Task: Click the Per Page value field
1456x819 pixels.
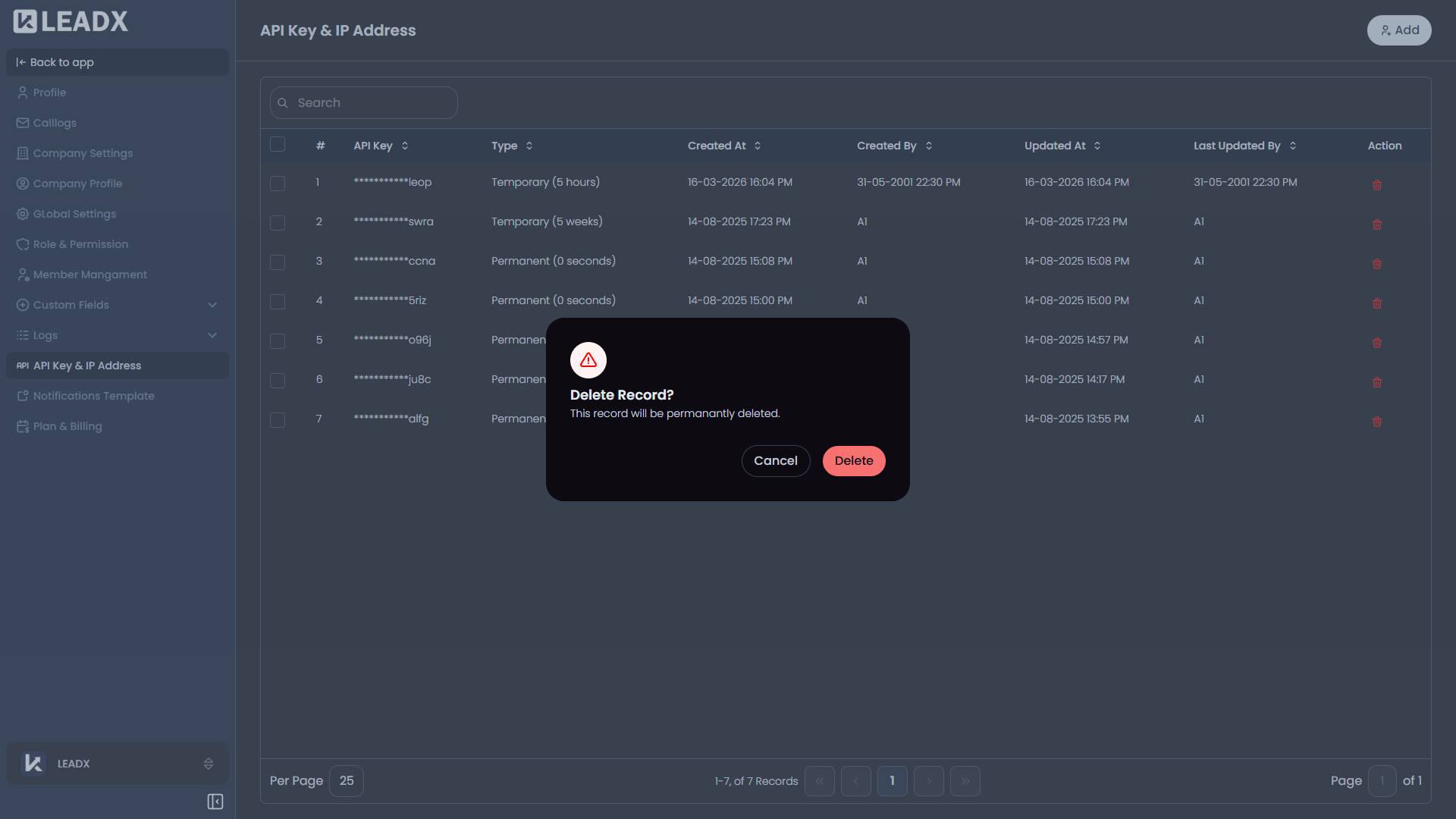Action: (347, 780)
